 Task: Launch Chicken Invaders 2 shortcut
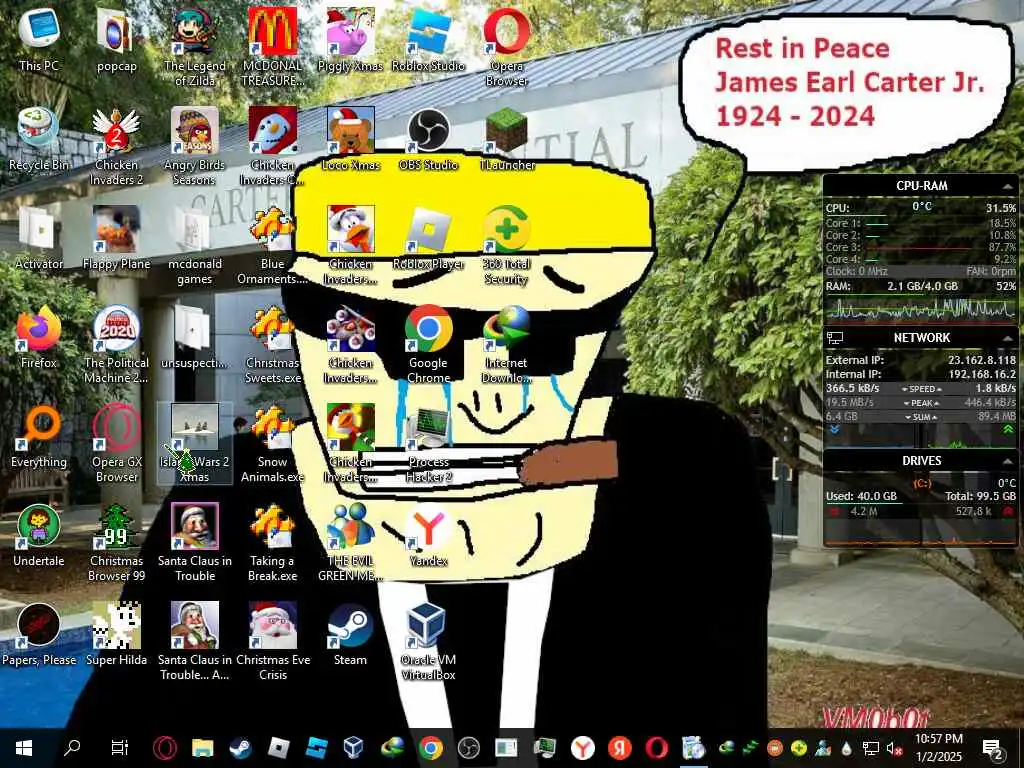click(116, 146)
